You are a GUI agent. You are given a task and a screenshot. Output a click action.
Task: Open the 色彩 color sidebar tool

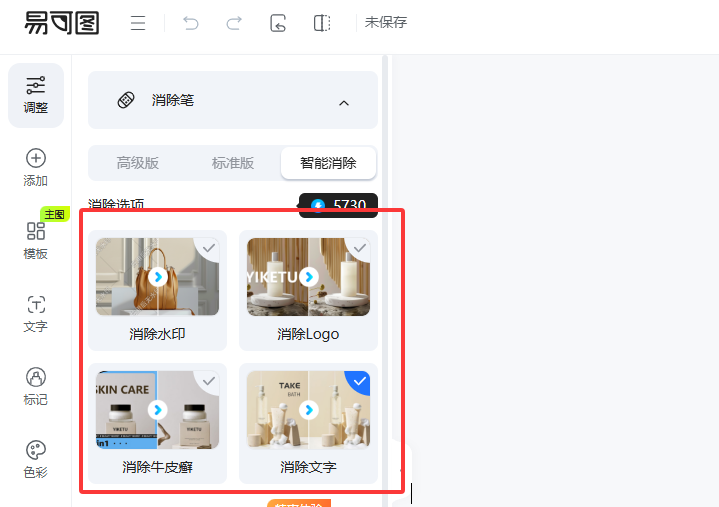click(36, 459)
